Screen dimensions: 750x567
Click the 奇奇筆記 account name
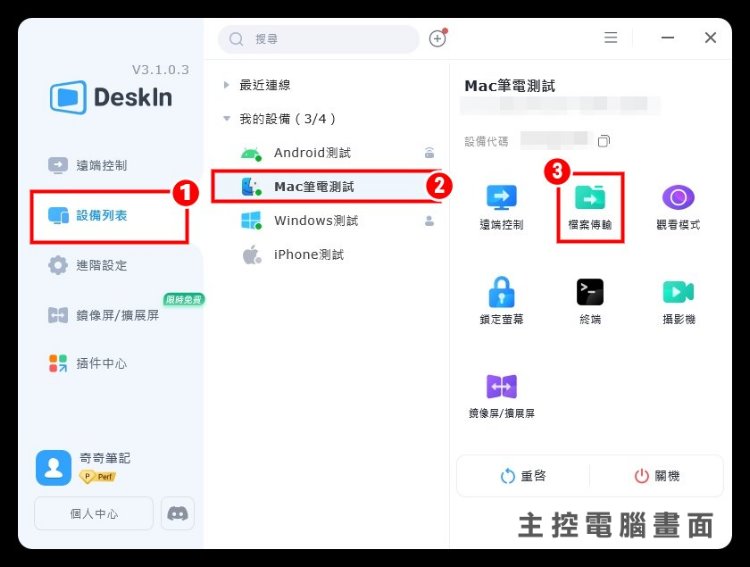pyautogui.click(x=105, y=458)
